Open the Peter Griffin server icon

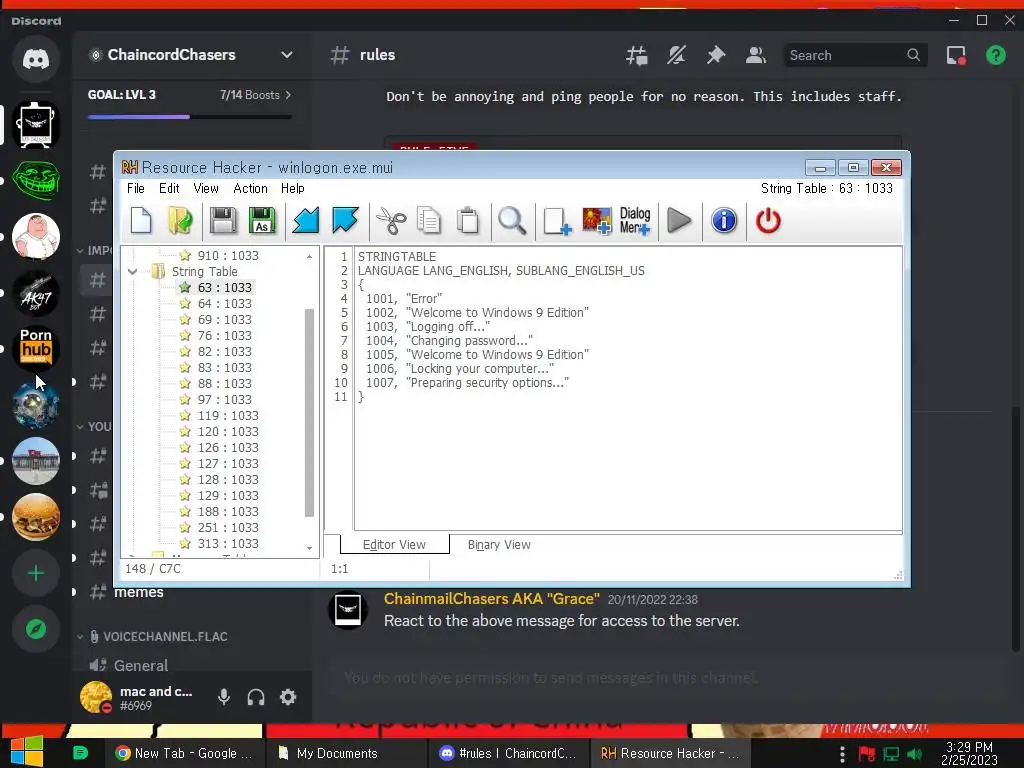pyautogui.click(x=36, y=236)
